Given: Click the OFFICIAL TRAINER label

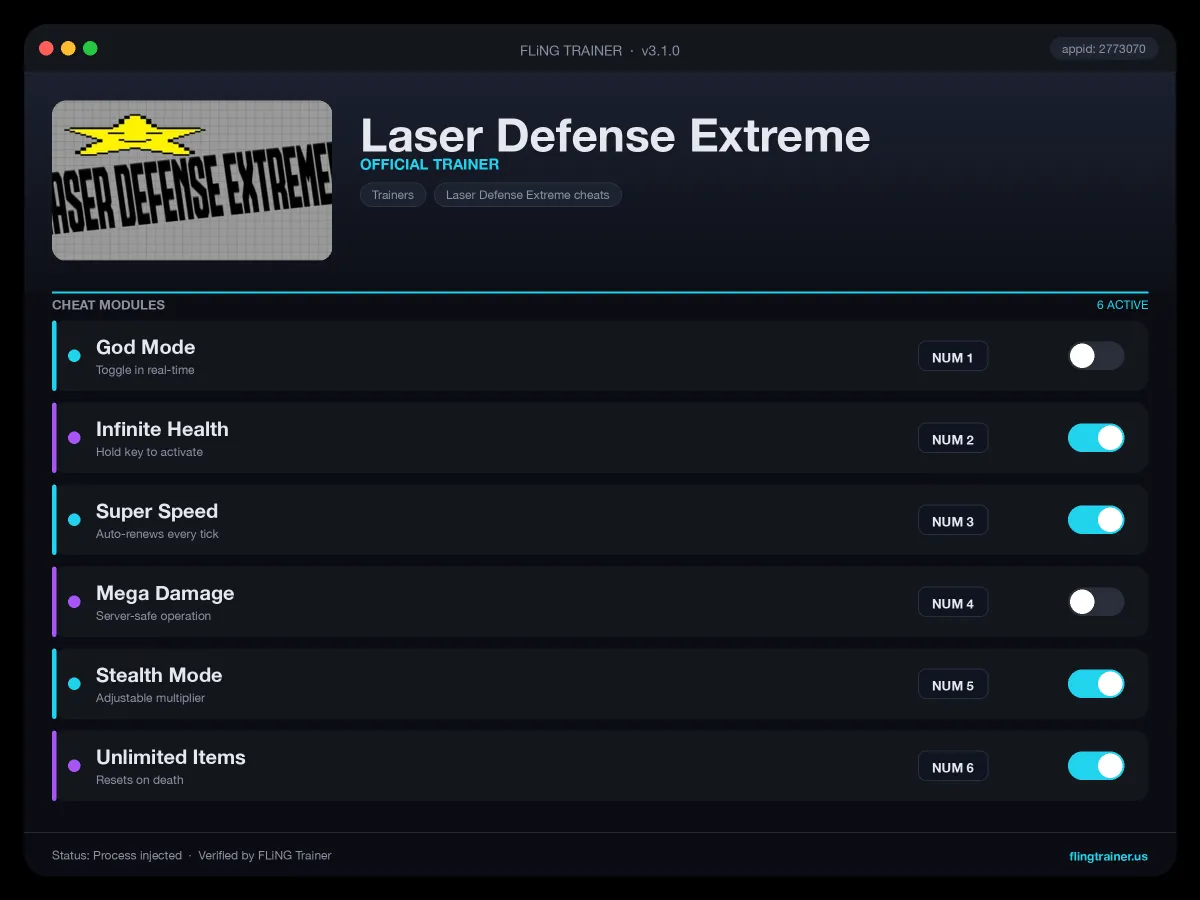Looking at the screenshot, I should pyautogui.click(x=429, y=164).
